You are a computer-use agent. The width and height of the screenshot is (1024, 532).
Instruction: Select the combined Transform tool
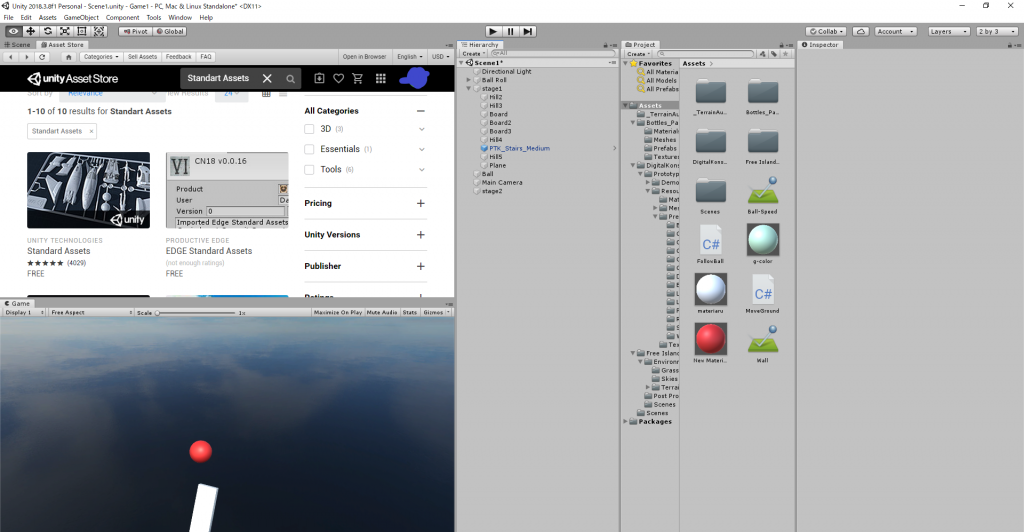(x=99, y=31)
